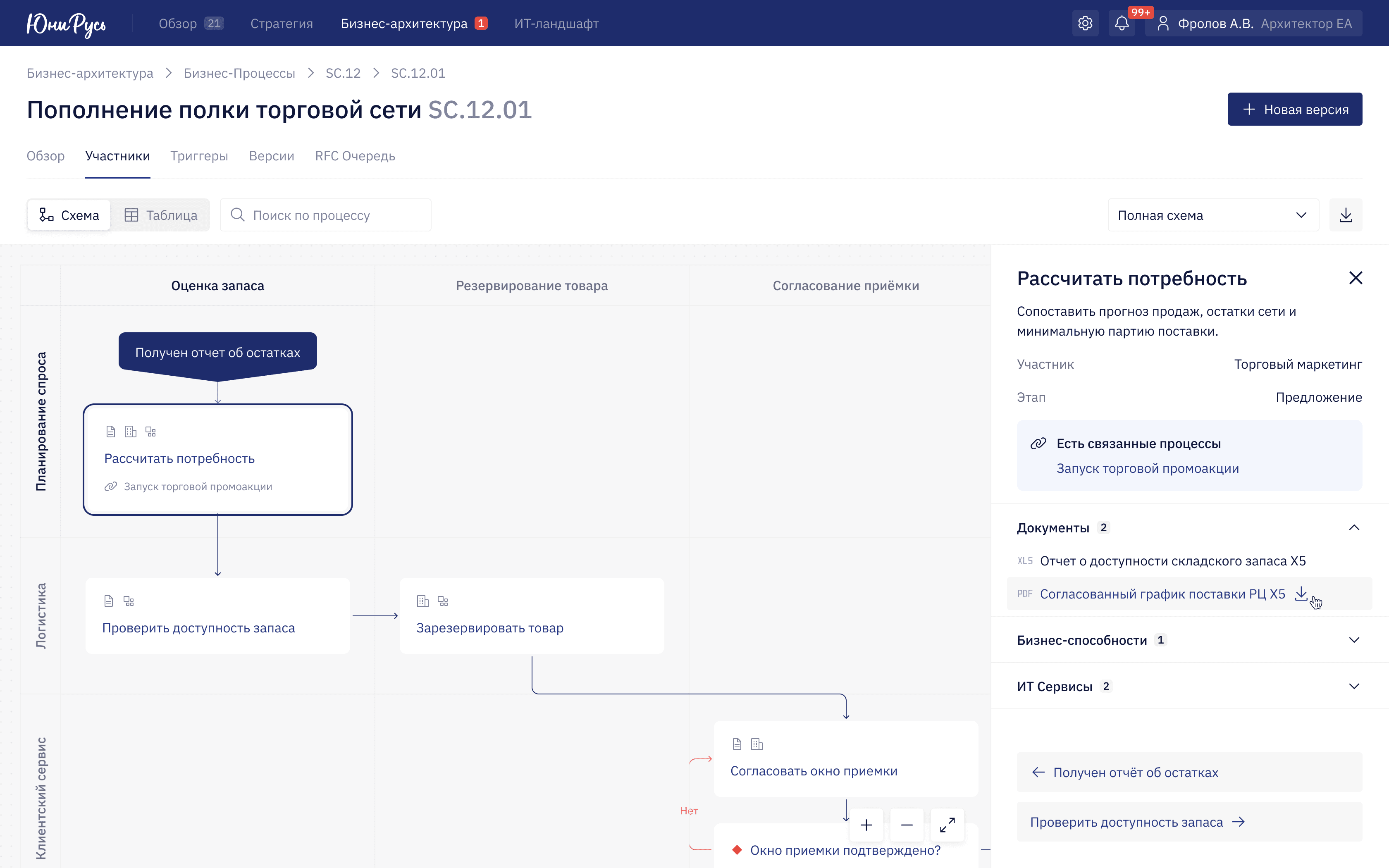Focus the Поиск по процессу search field

point(325,215)
